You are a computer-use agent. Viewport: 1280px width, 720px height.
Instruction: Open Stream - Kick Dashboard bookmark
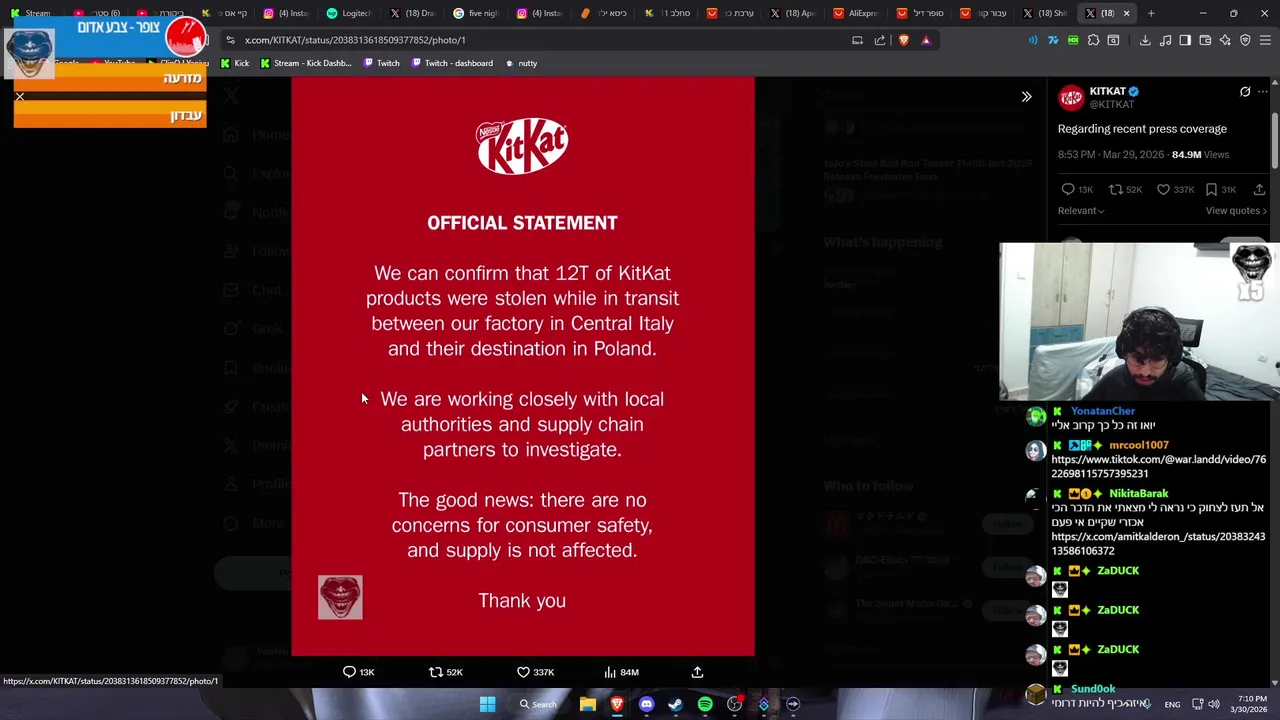coord(305,63)
